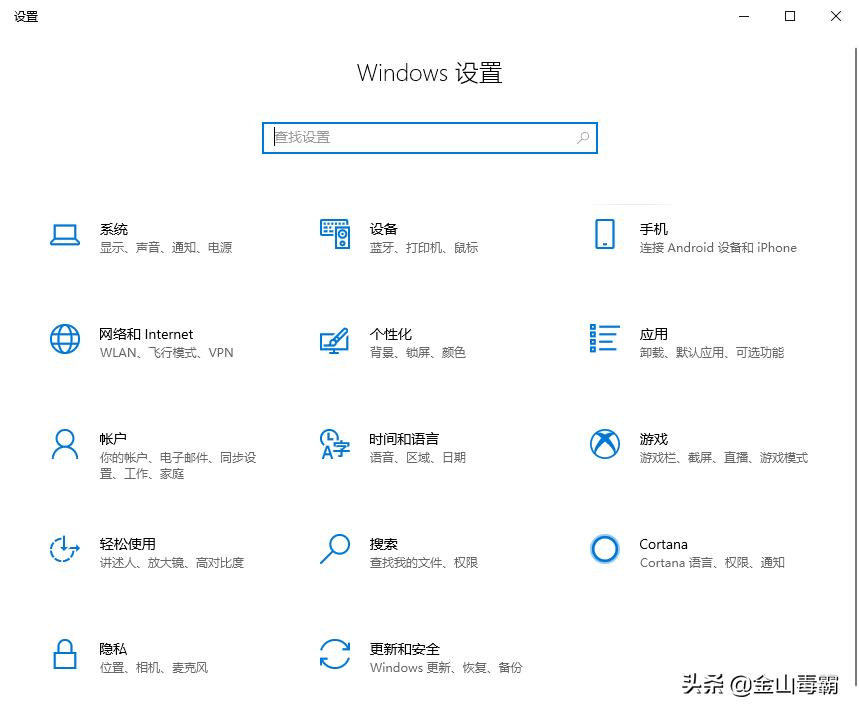The width and height of the screenshot is (859, 715).
Task: Select the 搜索 magnifier icon
Action: [335, 548]
